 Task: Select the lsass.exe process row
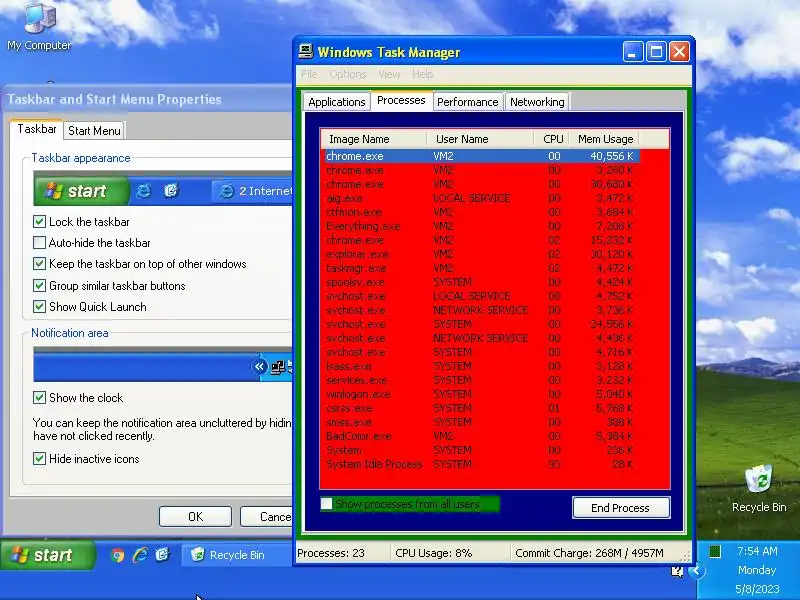click(482, 366)
